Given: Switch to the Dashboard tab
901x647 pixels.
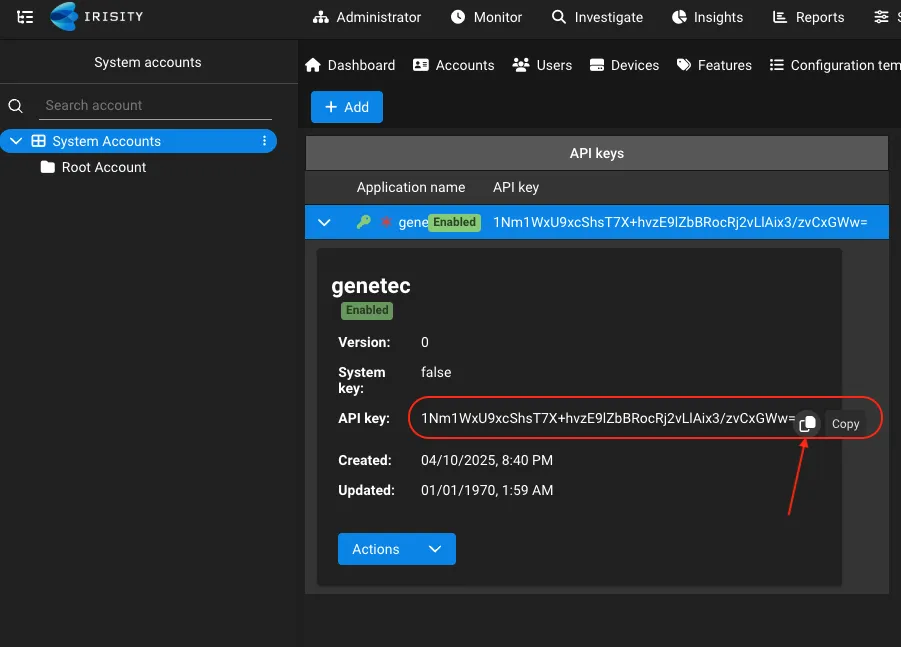Looking at the screenshot, I should click(x=350, y=66).
